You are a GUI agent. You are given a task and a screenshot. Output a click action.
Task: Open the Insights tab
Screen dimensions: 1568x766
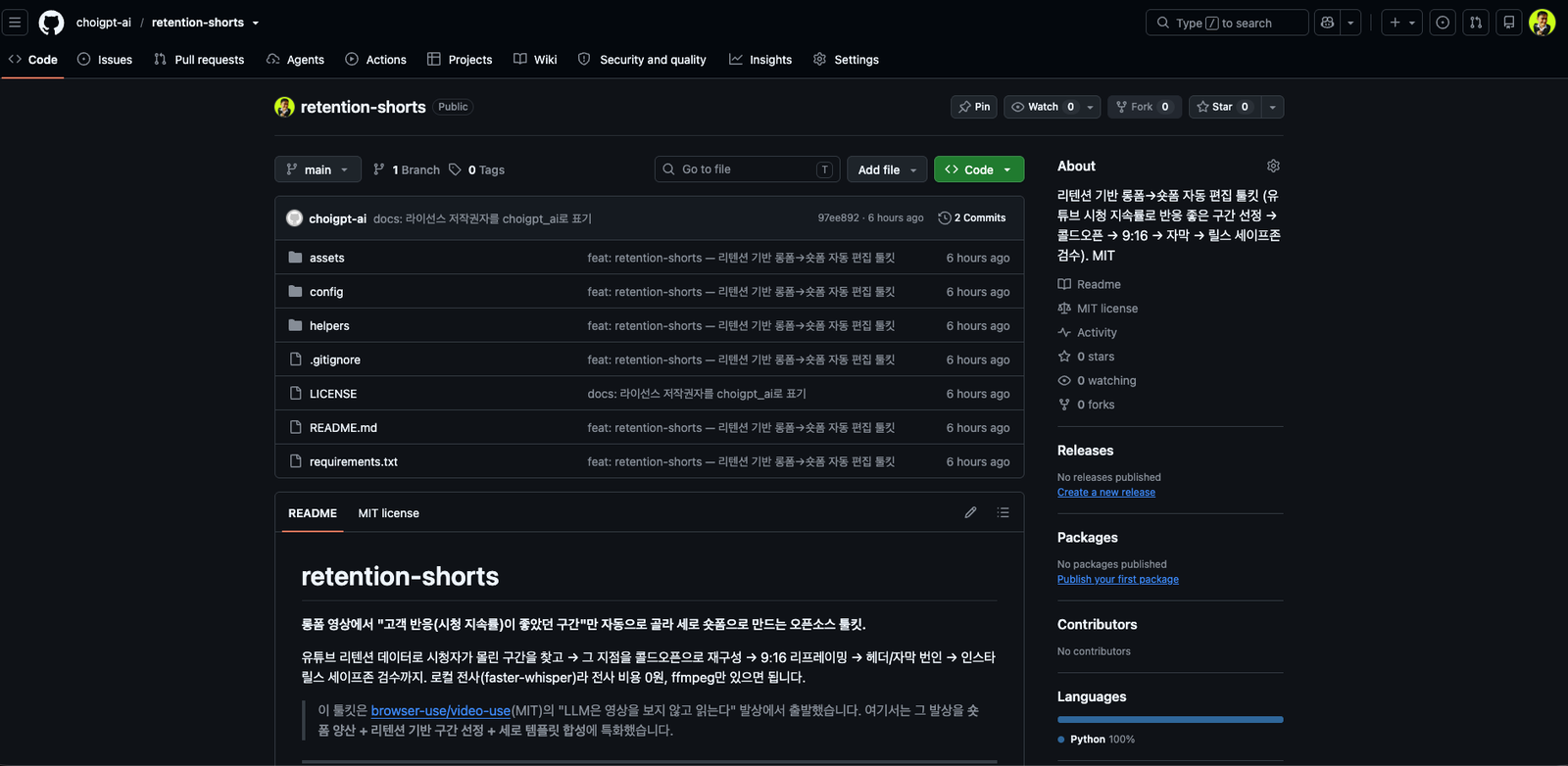point(760,60)
